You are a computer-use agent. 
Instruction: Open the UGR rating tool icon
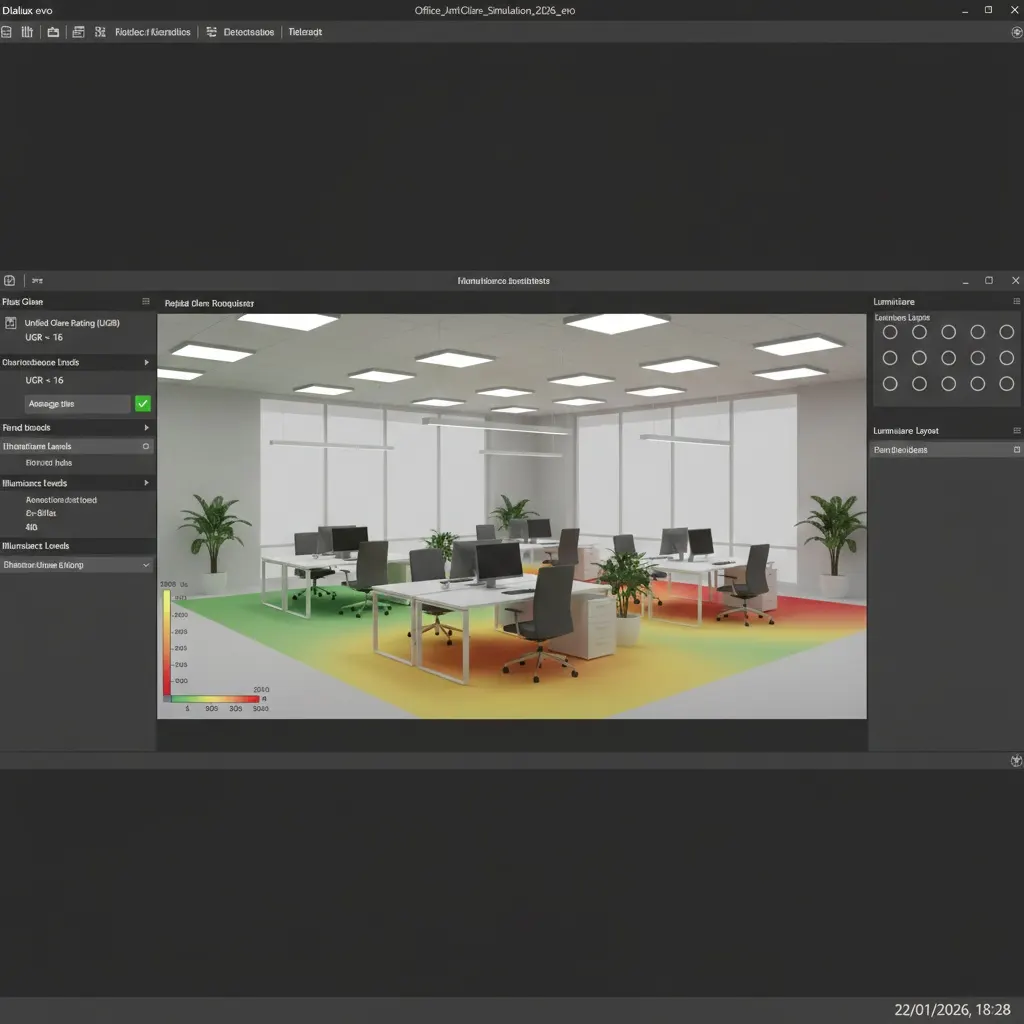(10, 323)
